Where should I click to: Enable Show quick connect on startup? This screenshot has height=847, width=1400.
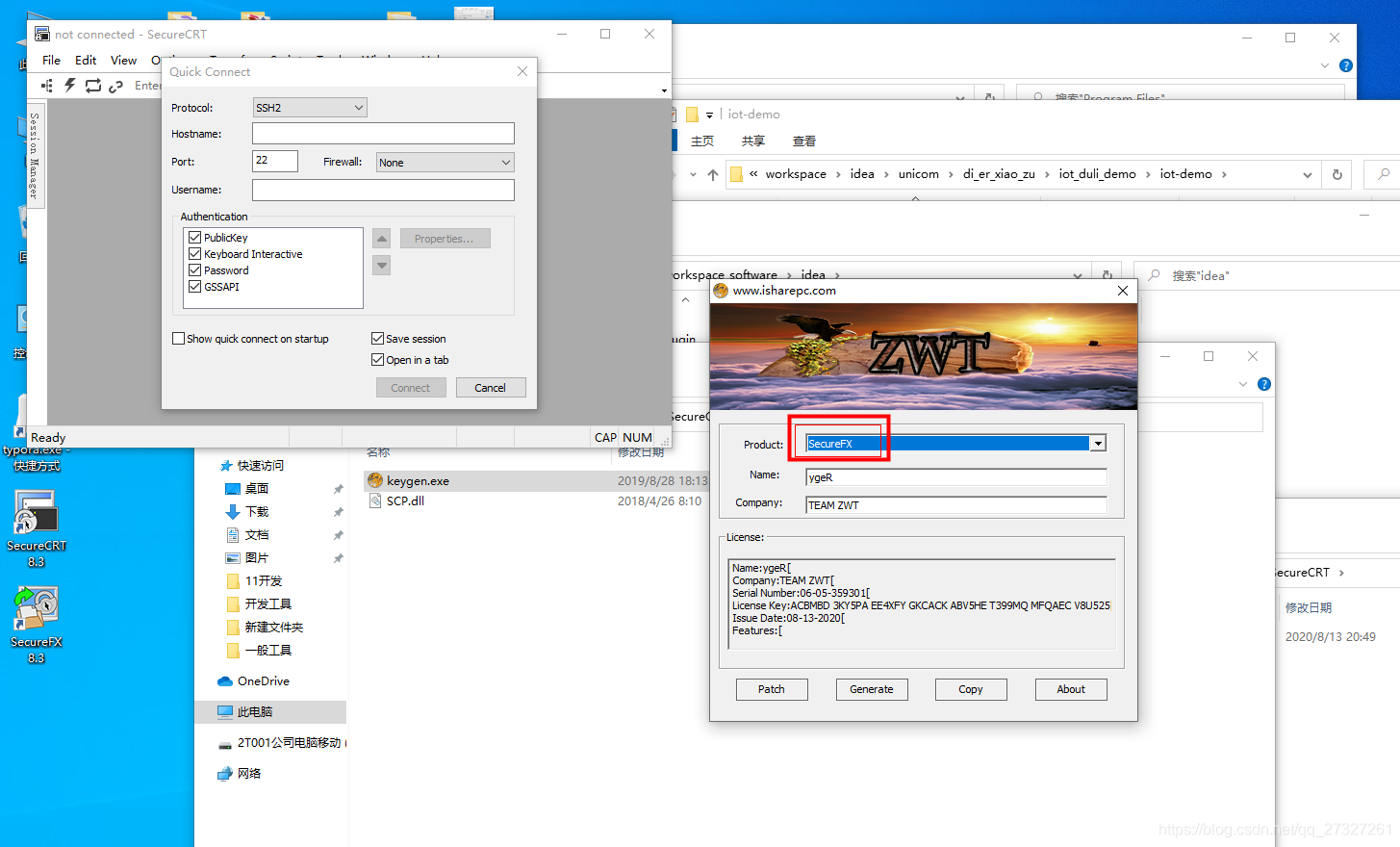click(x=179, y=339)
